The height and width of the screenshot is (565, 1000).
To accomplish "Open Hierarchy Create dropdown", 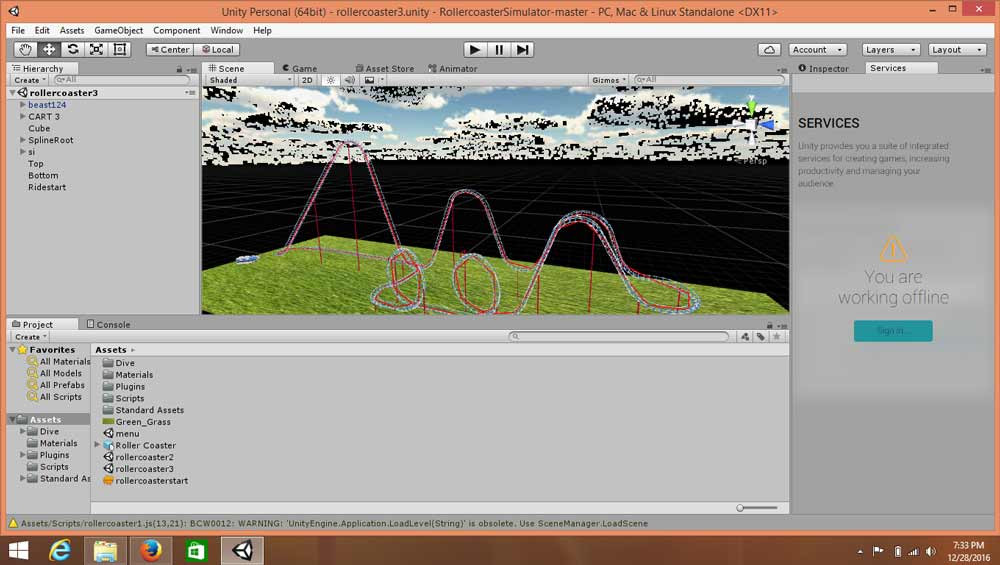I will (x=30, y=80).
